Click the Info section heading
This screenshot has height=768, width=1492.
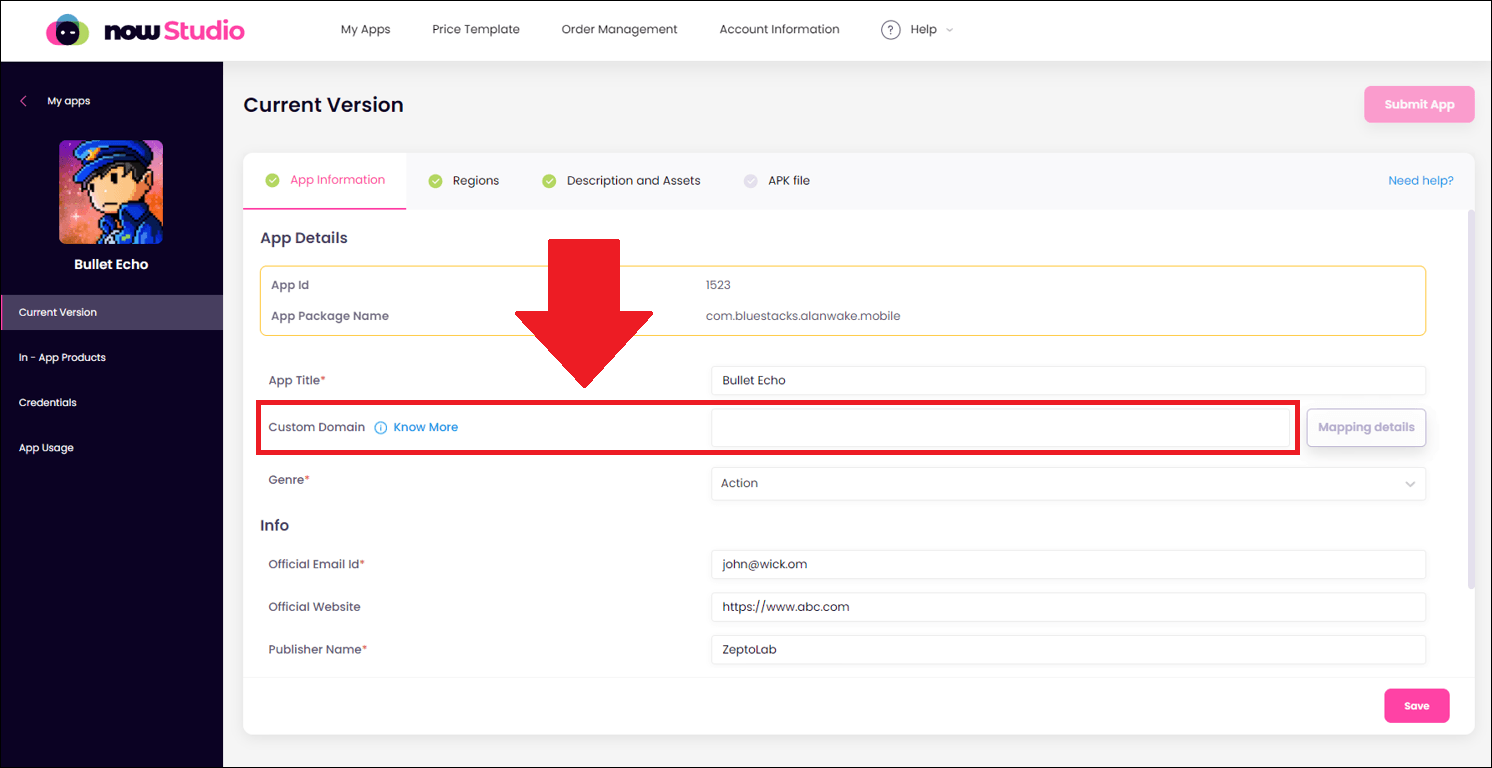pyautogui.click(x=275, y=526)
